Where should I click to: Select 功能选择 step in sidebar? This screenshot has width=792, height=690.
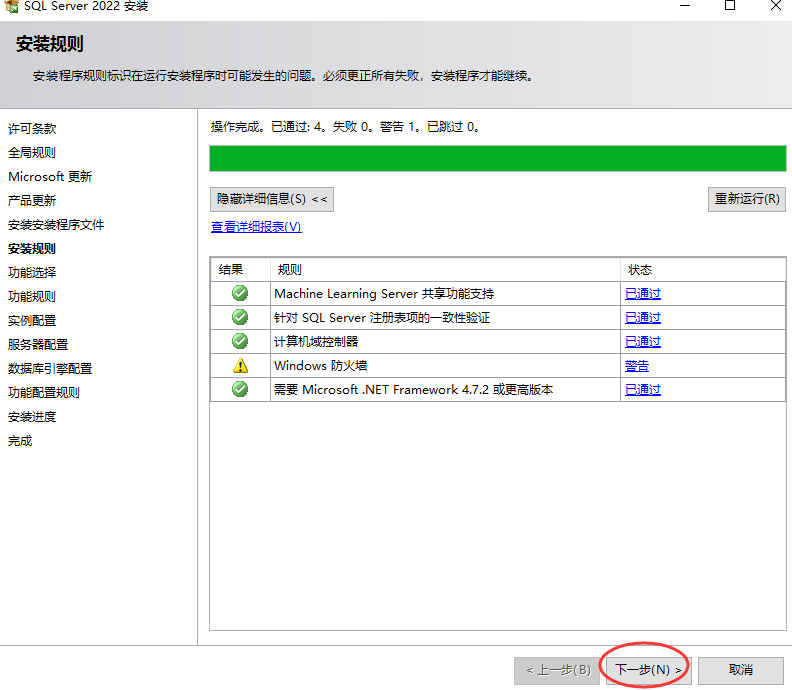(32, 272)
